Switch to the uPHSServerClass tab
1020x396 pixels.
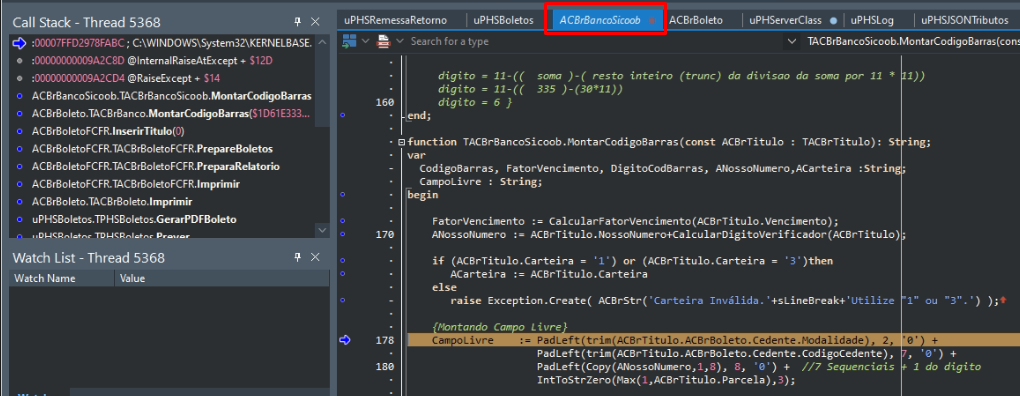click(x=785, y=20)
